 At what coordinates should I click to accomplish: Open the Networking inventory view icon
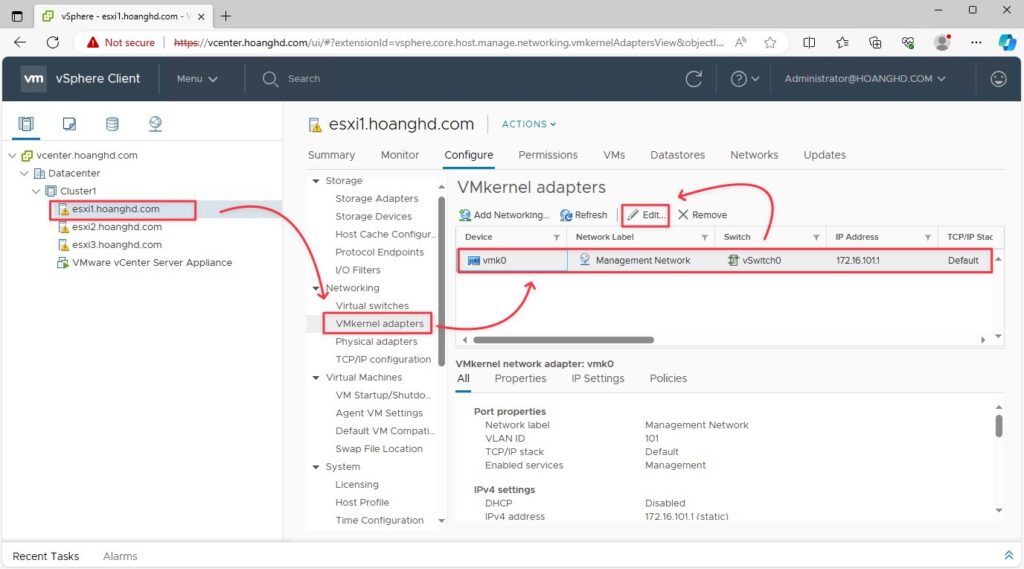tap(155, 123)
